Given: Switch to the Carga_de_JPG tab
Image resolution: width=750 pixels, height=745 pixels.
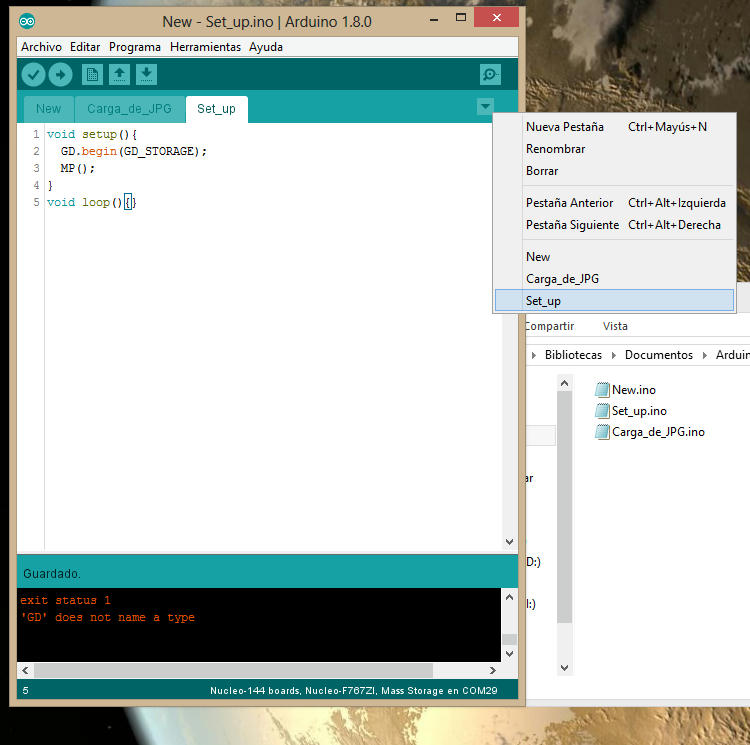Looking at the screenshot, I should point(129,109).
